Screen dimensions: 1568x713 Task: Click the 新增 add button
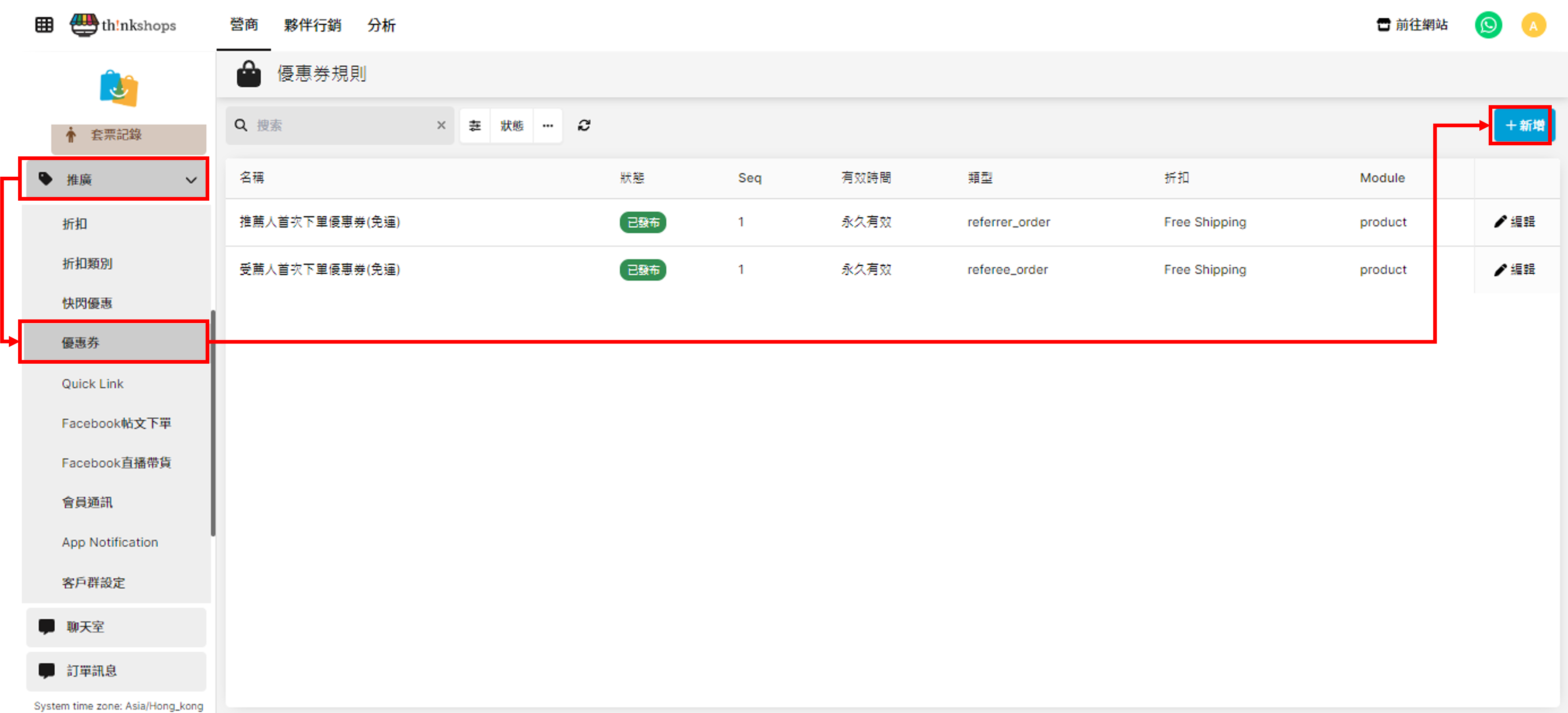(x=1524, y=125)
